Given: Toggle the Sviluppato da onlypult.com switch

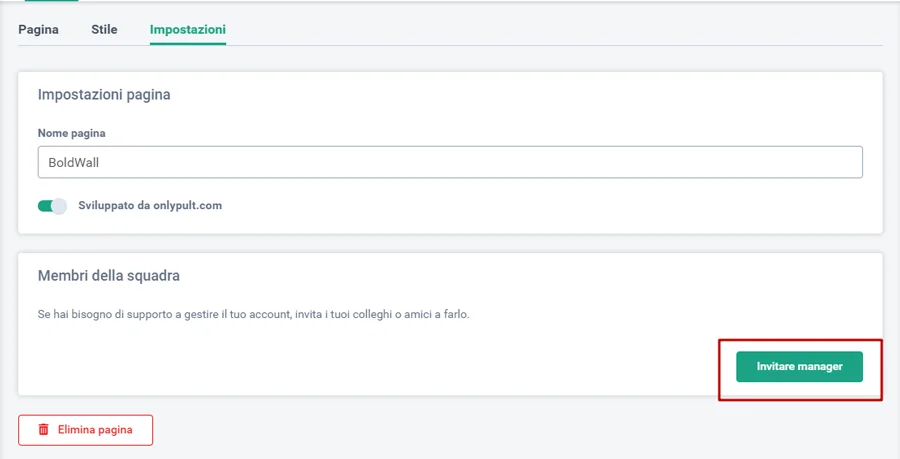Looking at the screenshot, I should pyautogui.click(x=52, y=206).
